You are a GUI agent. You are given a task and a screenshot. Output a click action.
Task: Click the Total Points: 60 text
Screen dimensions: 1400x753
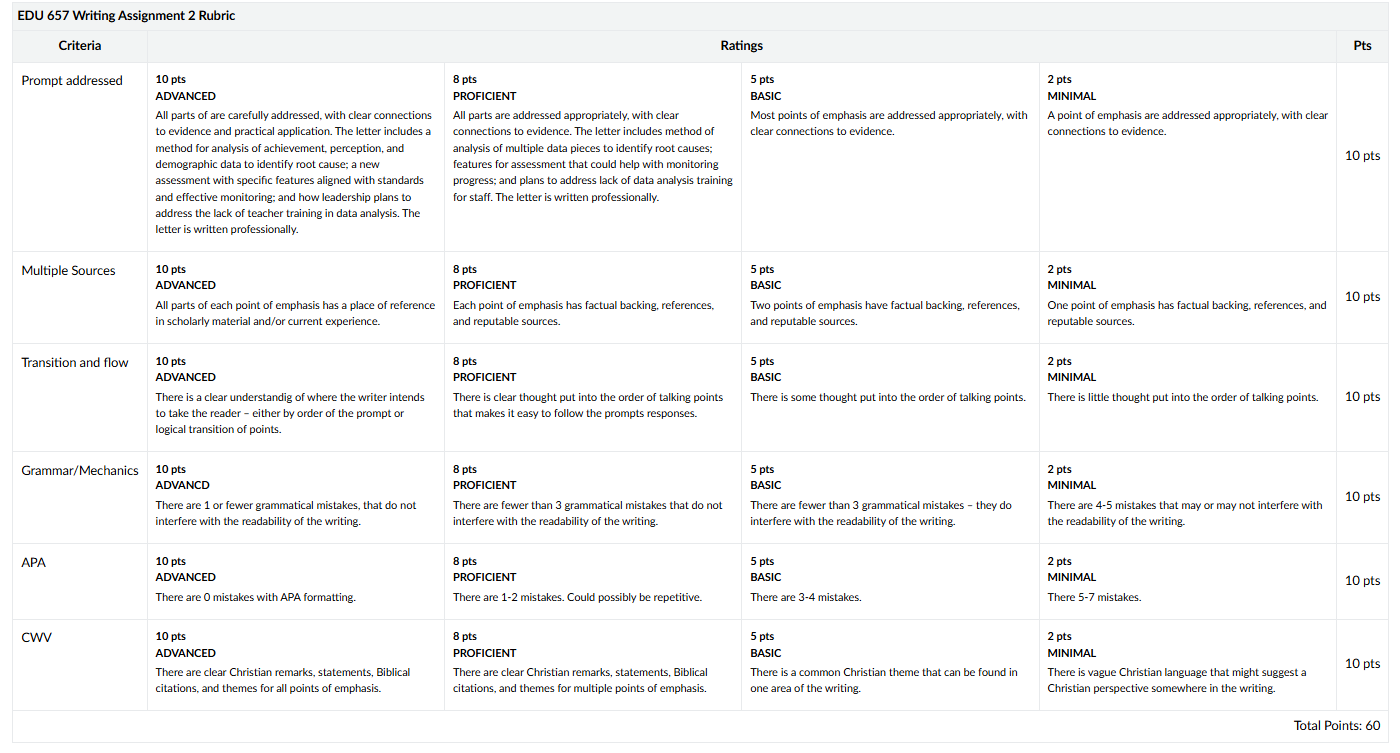(x=1337, y=726)
